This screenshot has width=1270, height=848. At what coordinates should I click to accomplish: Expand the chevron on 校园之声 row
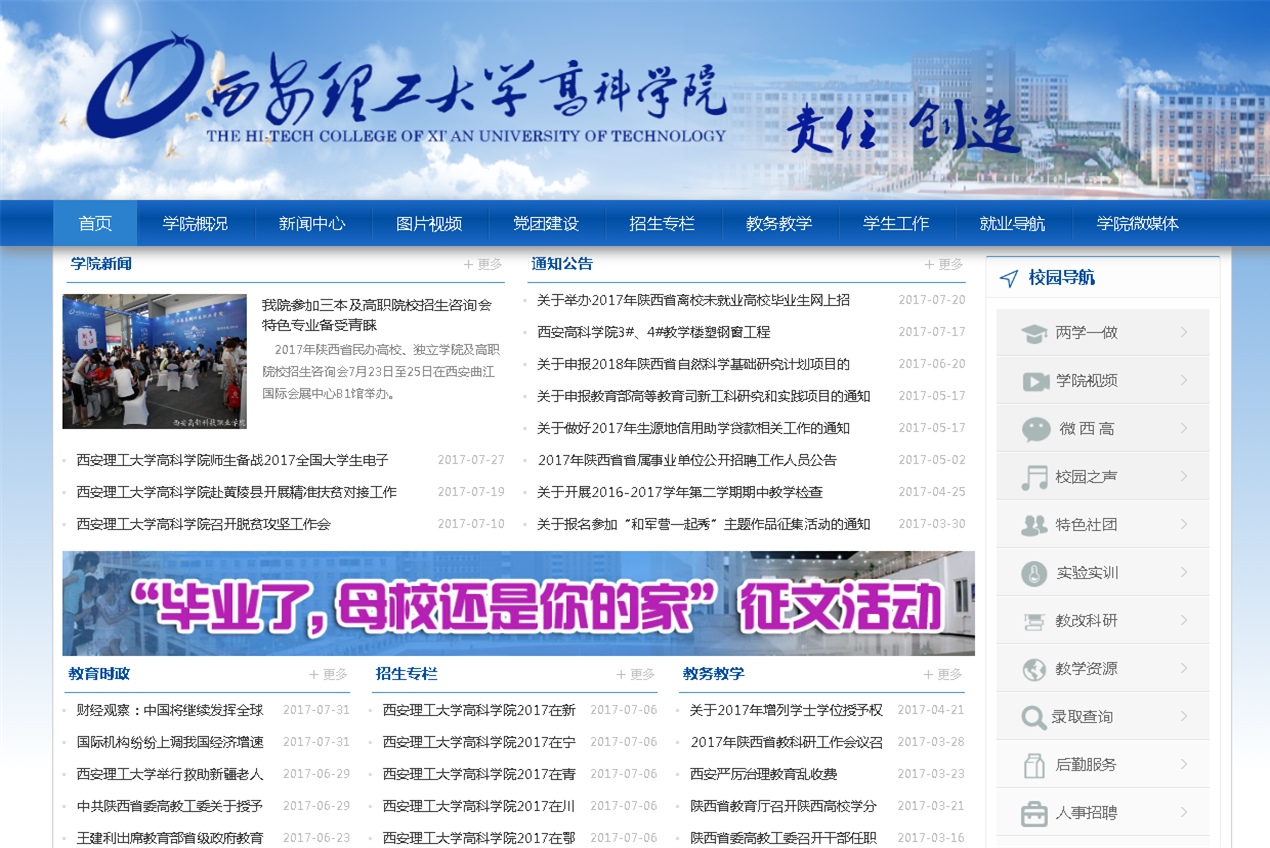pyautogui.click(x=1184, y=476)
